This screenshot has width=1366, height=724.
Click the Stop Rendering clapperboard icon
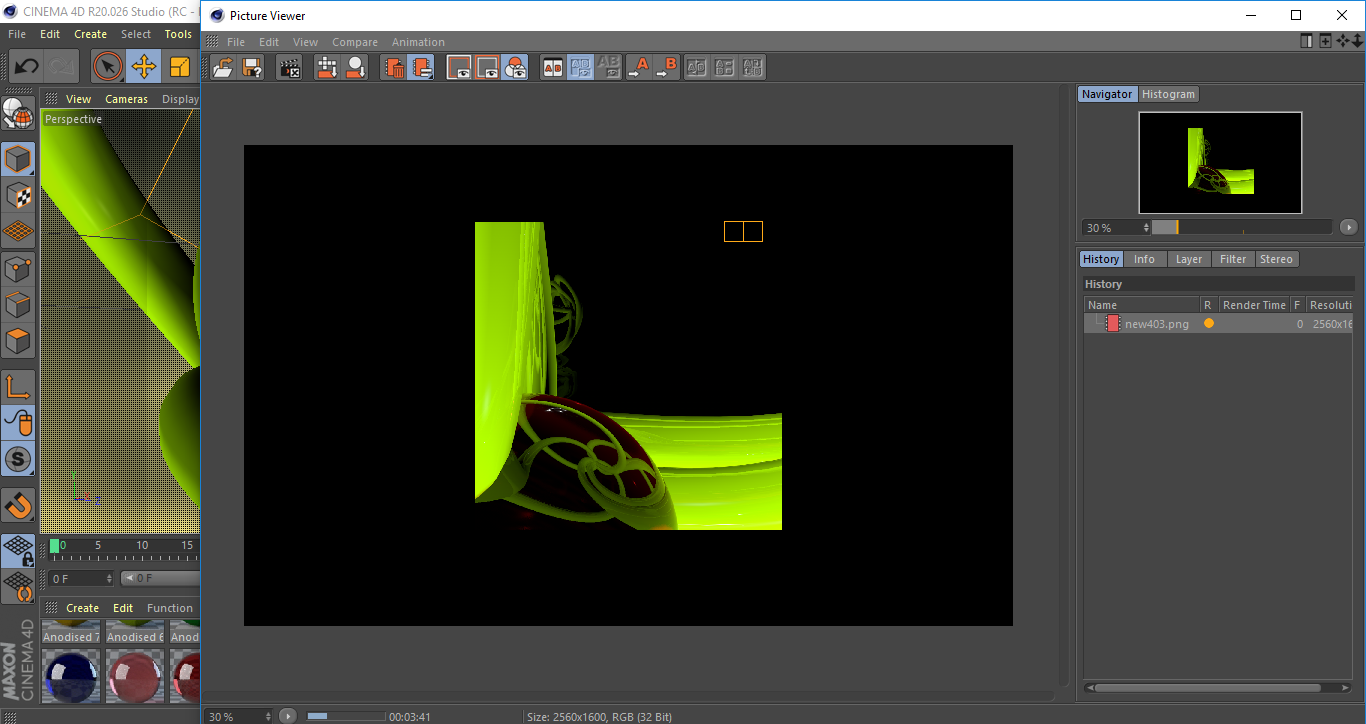click(x=290, y=67)
